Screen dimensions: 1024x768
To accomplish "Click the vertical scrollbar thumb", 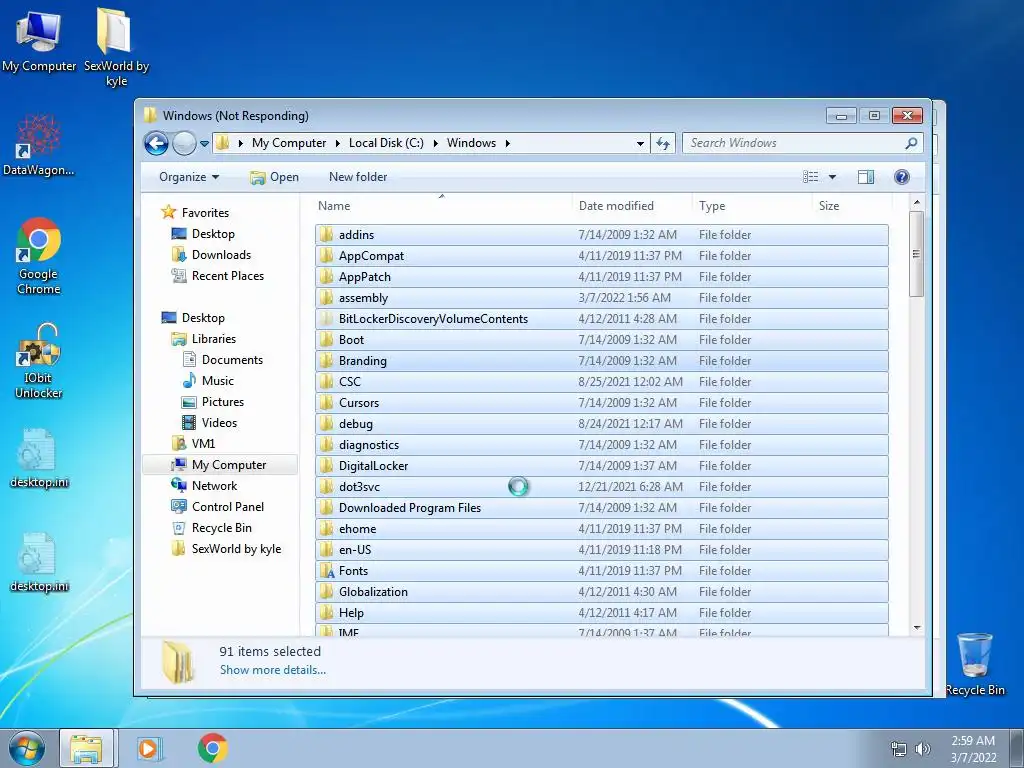I will click(917, 253).
